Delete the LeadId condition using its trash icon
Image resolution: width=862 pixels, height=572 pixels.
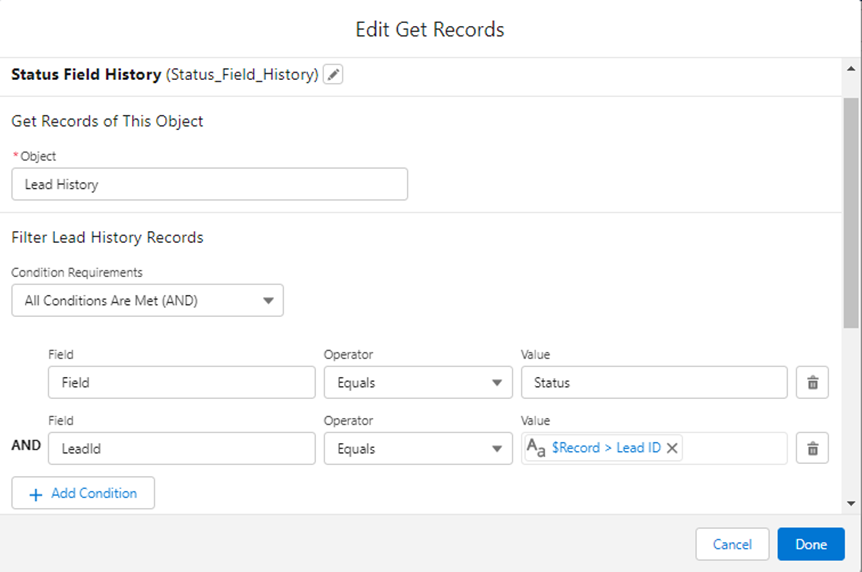tap(812, 448)
